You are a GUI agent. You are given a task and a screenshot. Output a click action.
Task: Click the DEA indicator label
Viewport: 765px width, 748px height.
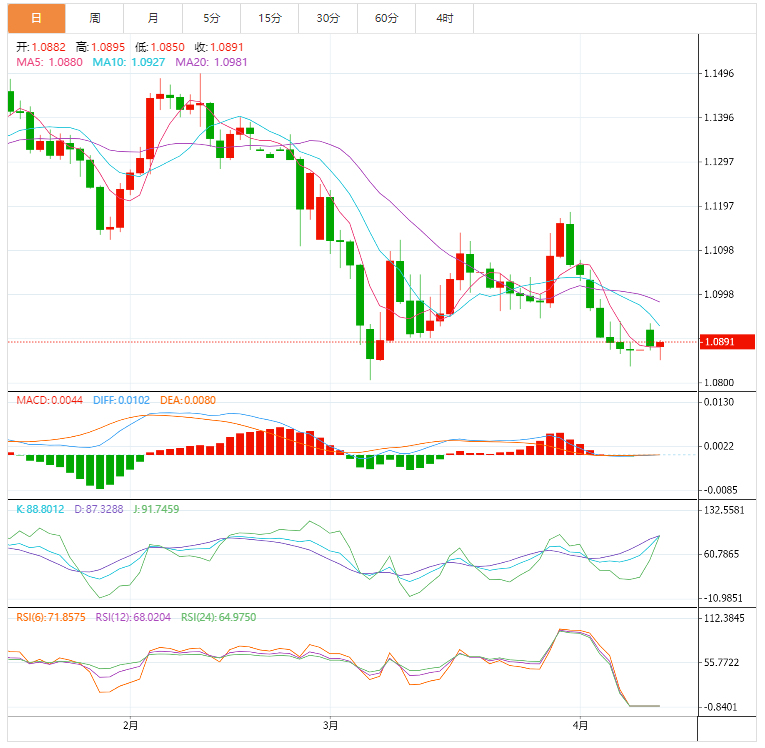click(188, 401)
